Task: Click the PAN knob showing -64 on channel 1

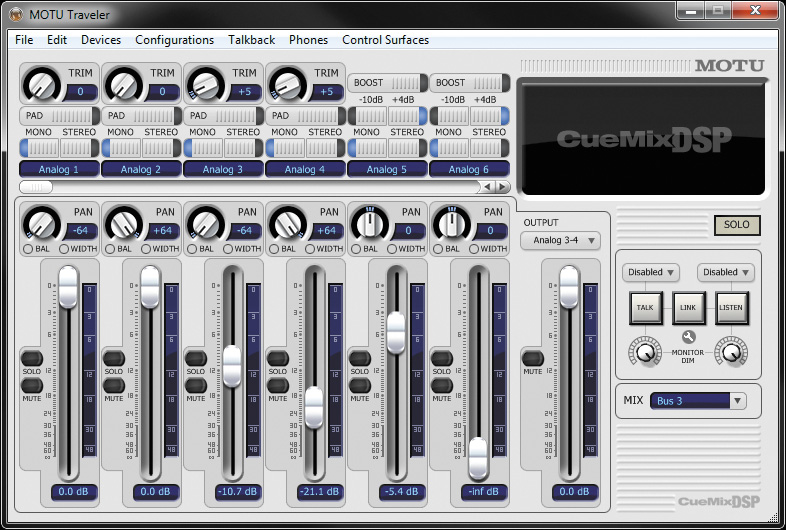Action: 42,224
